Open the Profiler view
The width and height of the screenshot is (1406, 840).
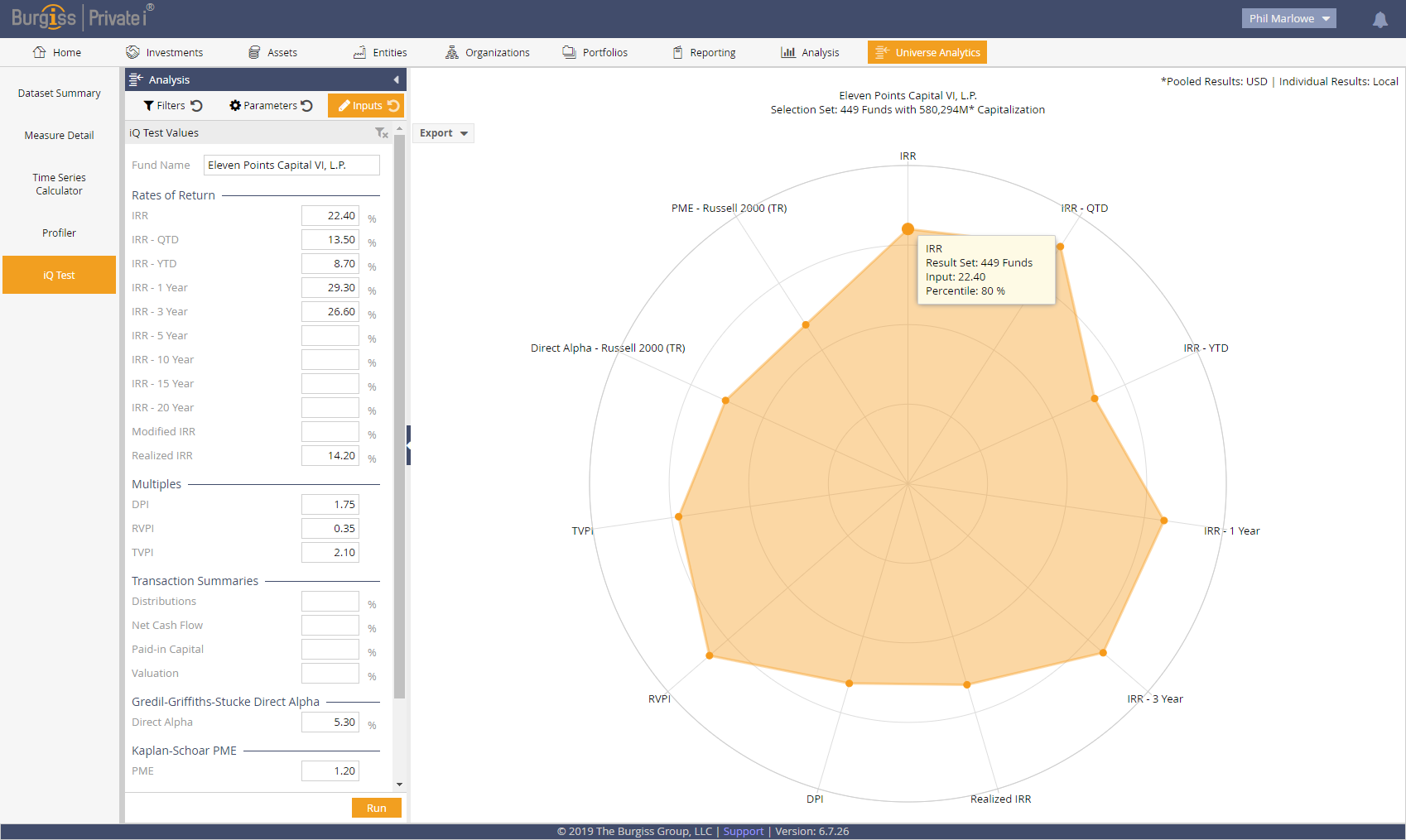(x=60, y=233)
